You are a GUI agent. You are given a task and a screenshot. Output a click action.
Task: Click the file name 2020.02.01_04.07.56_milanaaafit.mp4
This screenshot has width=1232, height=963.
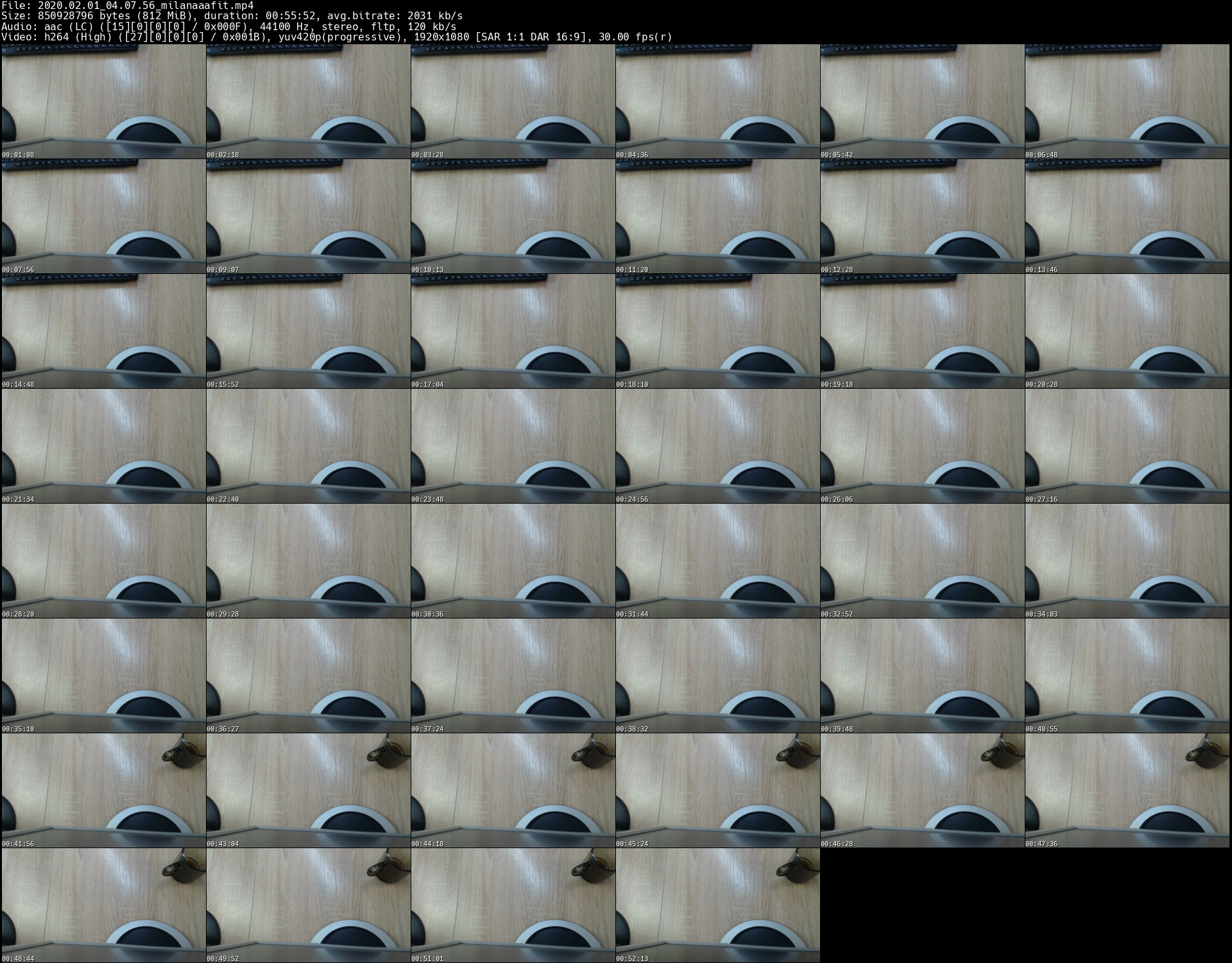click(x=146, y=5)
